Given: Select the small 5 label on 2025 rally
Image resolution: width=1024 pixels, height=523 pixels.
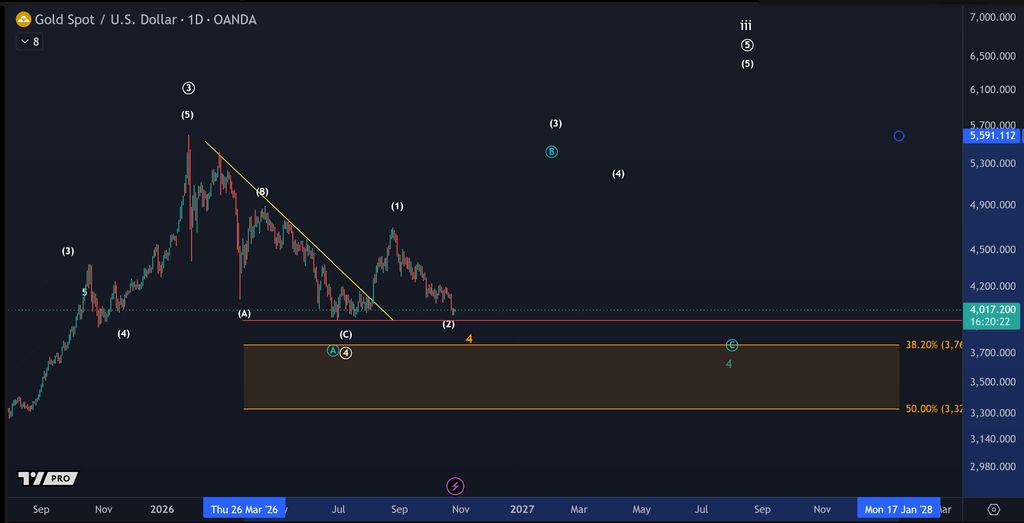Looking at the screenshot, I should [x=84, y=293].
